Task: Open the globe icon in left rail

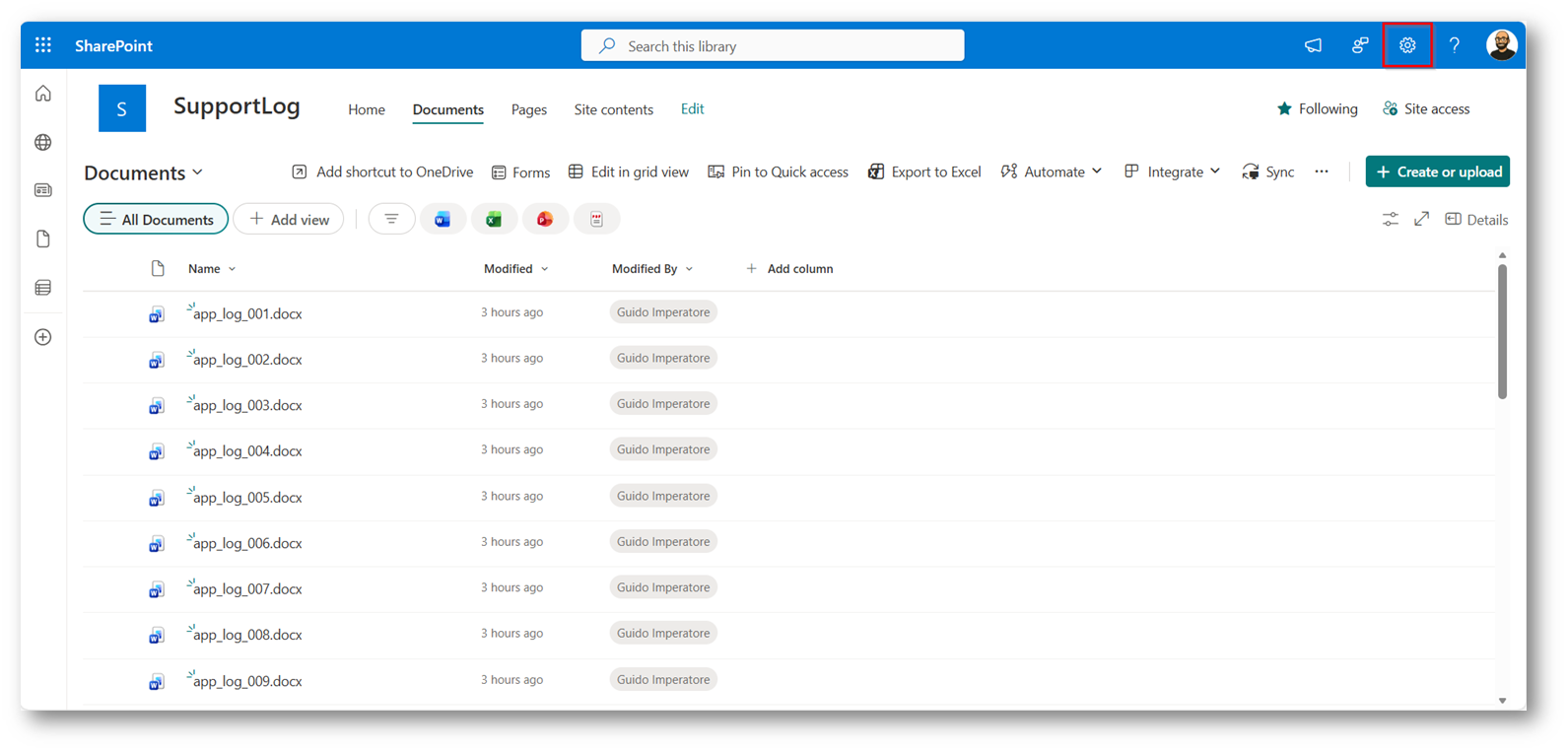Action: coord(43,143)
